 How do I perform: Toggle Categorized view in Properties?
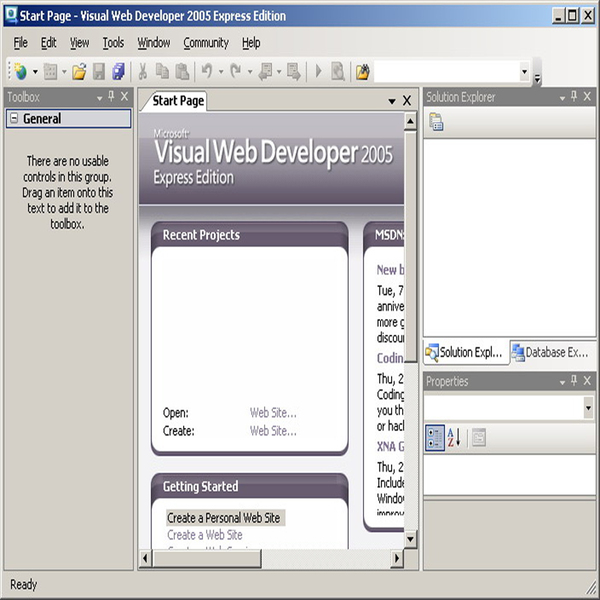(x=435, y=437)
